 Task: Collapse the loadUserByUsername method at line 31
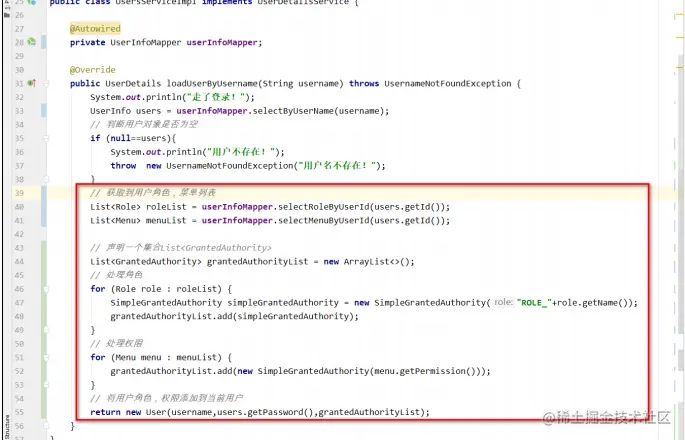tap(46, 83)
